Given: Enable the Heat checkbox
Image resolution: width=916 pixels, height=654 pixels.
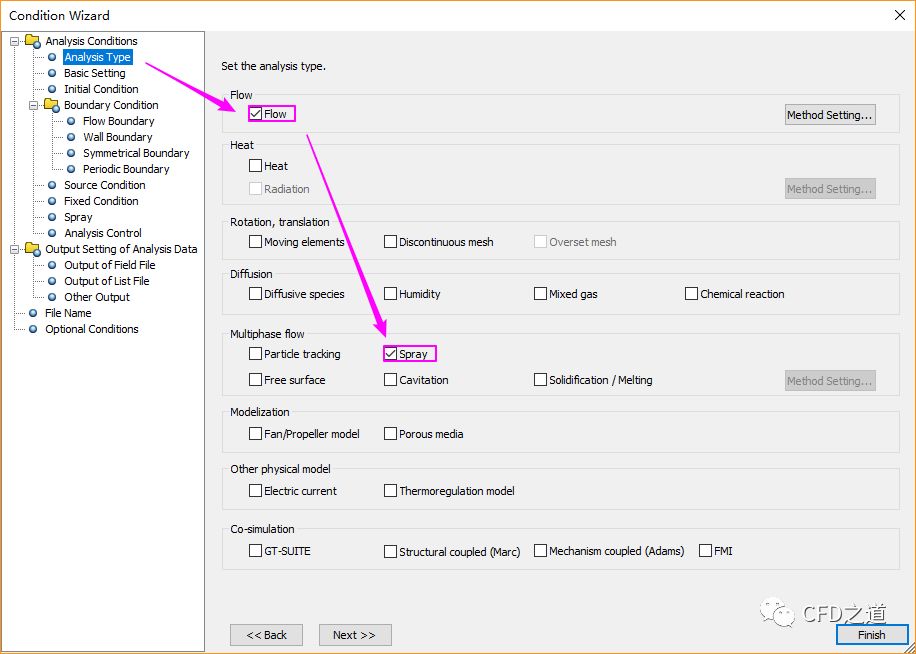Looking at the screenshot, I should click(x=255, y=166).
